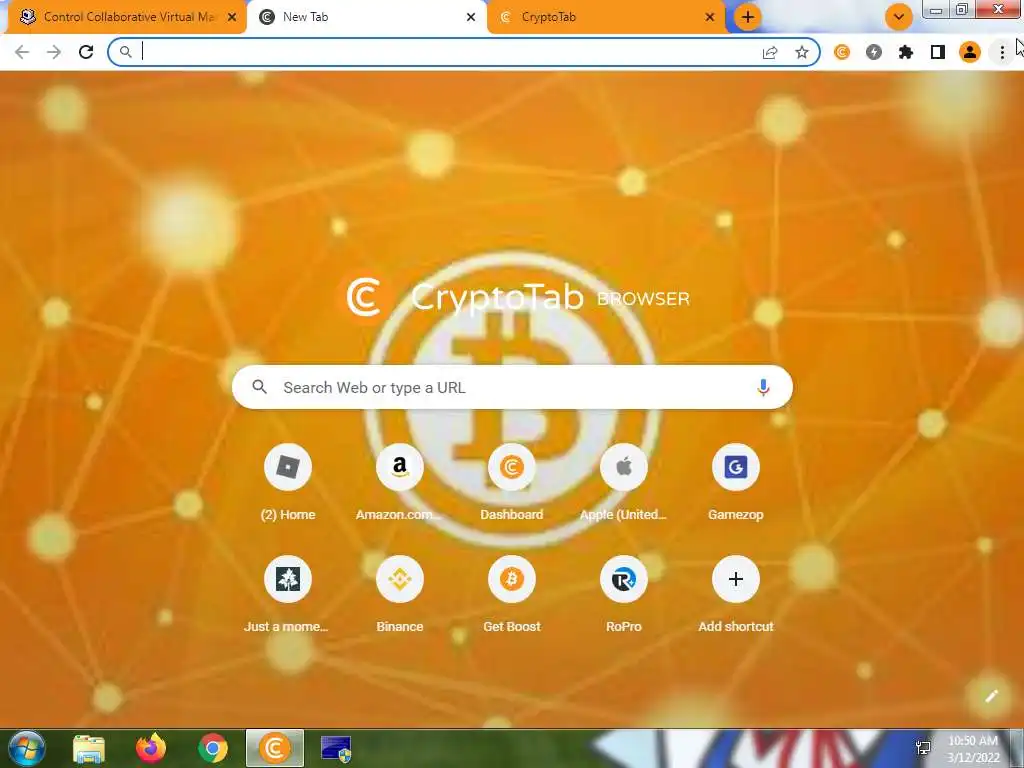This screenshot has height=768, width=1024.
Task: Close the Control Collaborative Virtual tab
Action: click(232, 18)
